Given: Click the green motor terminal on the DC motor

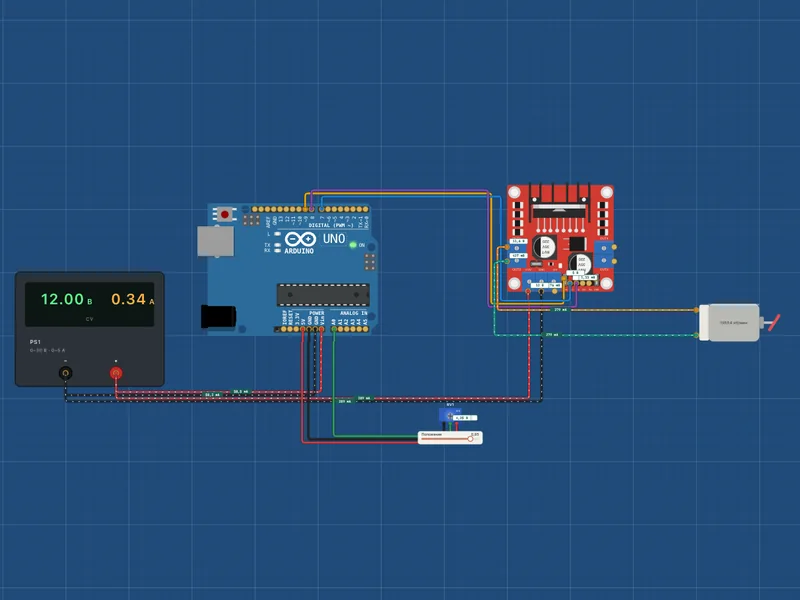Looking at the screenshot, I should (696, 335).
